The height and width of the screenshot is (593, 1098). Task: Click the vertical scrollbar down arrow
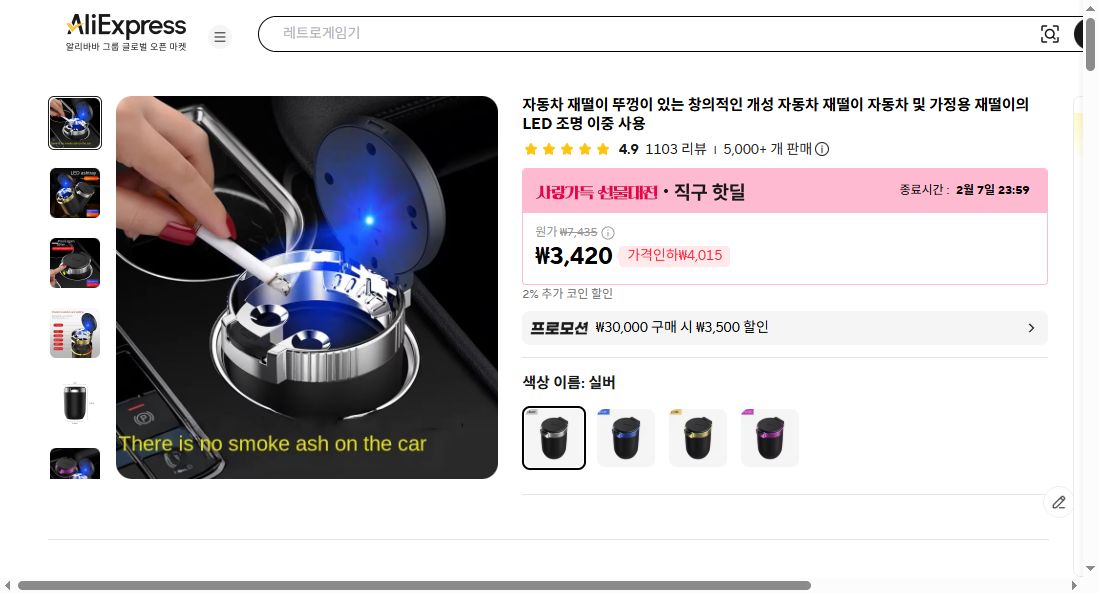tap(1090, 568)
